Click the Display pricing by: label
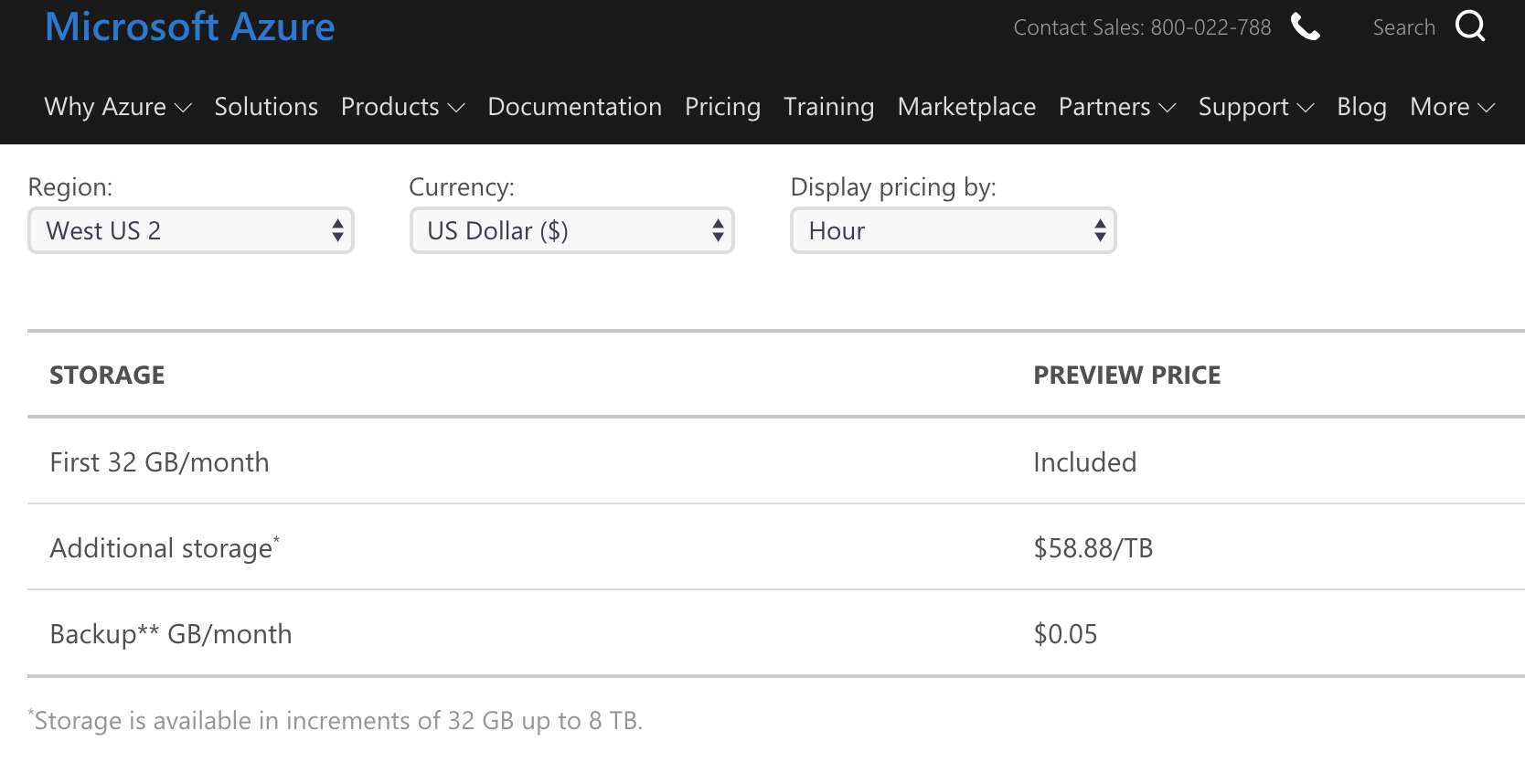This screenshot has width=1525, height=784. 893,186
